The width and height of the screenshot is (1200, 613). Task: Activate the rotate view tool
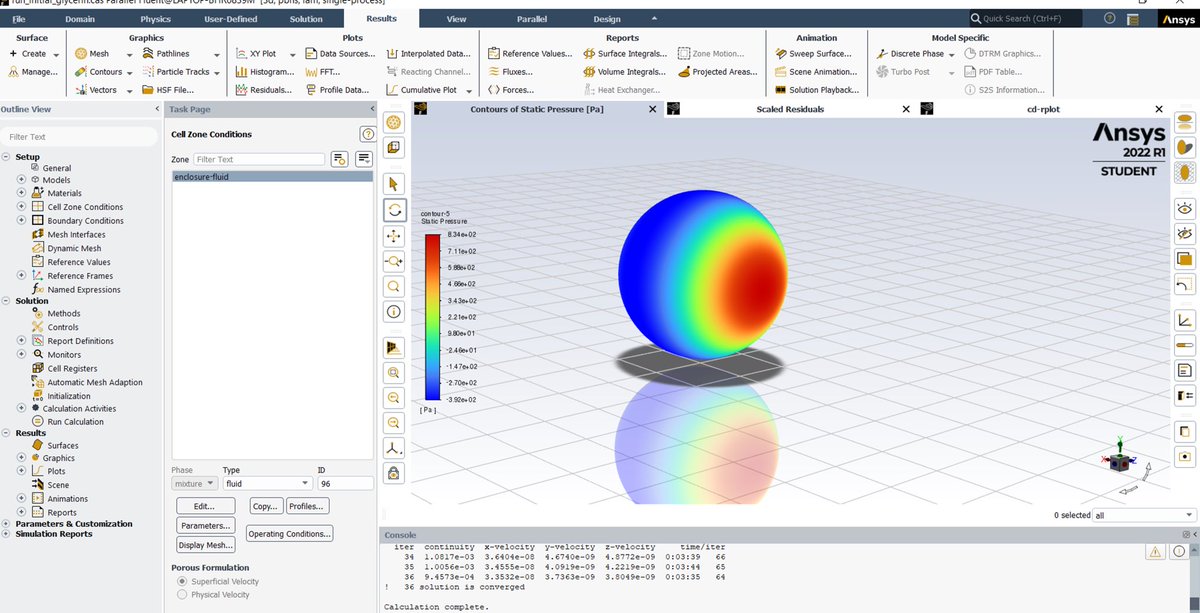(x=394, y=210)
